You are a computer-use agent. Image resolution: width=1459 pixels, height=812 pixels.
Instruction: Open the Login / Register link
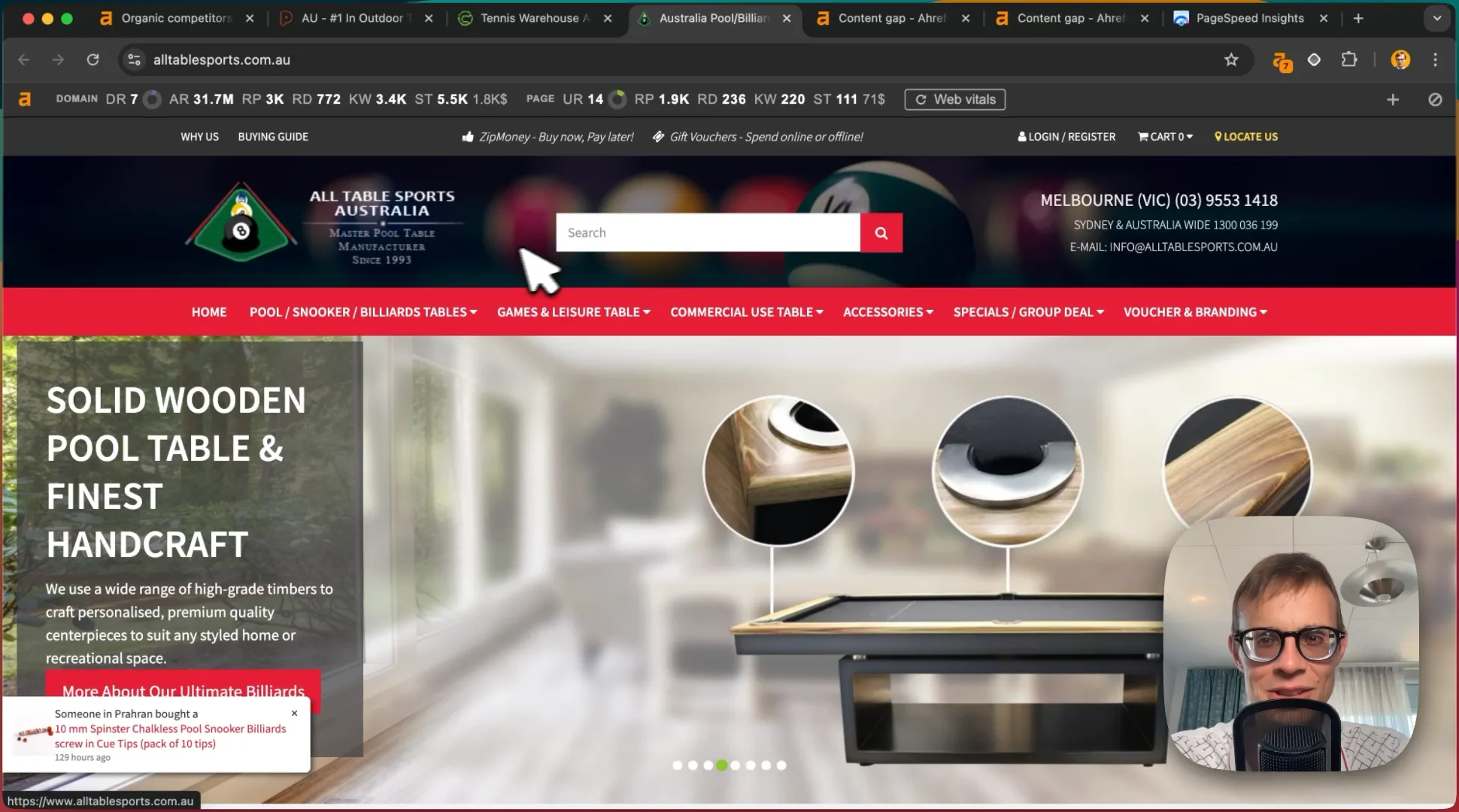coord(1066,137)
